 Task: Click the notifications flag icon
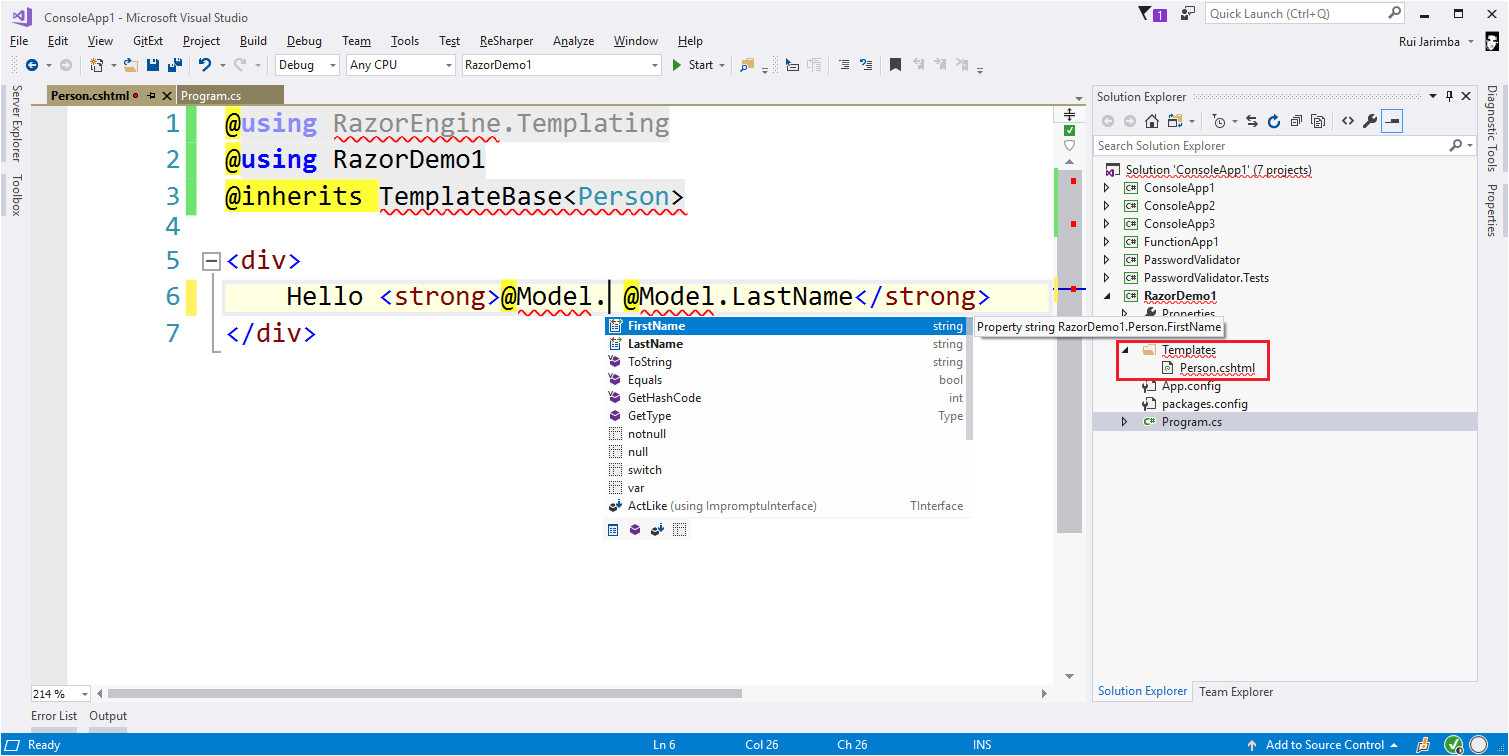pyautogui.click(x=1145, y=14)
